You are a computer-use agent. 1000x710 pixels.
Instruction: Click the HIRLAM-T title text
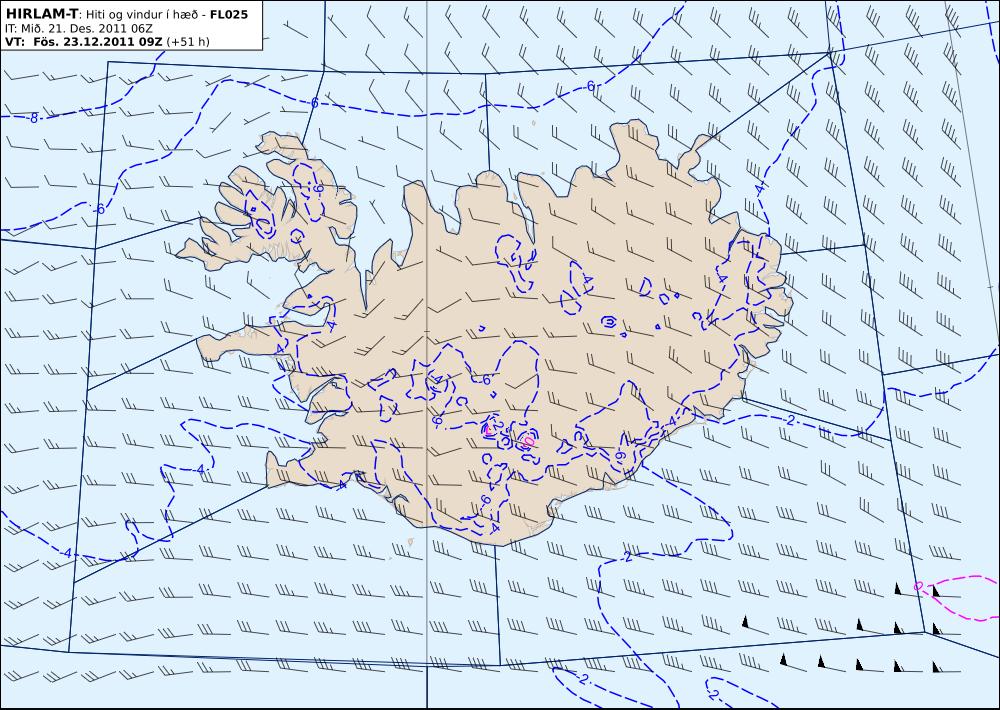[x=41, y=14]
